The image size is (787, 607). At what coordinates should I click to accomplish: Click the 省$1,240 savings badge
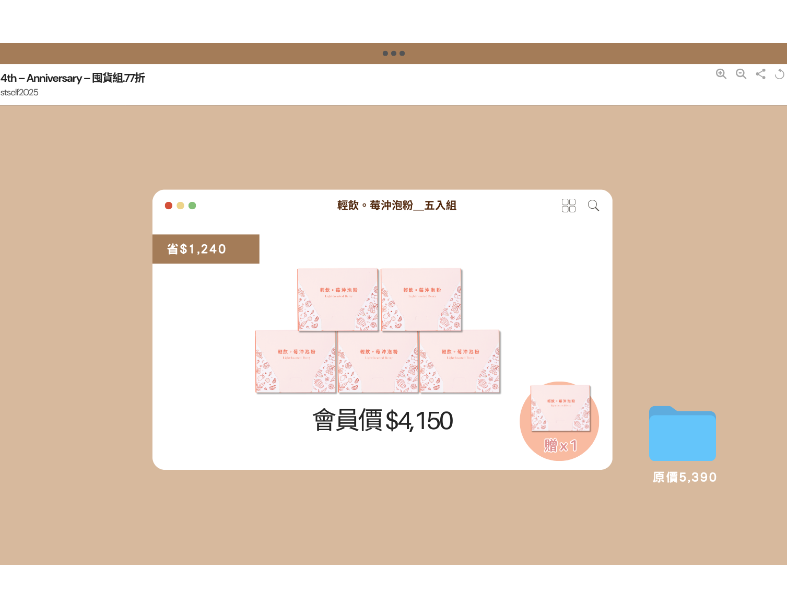tap(205, 249)
